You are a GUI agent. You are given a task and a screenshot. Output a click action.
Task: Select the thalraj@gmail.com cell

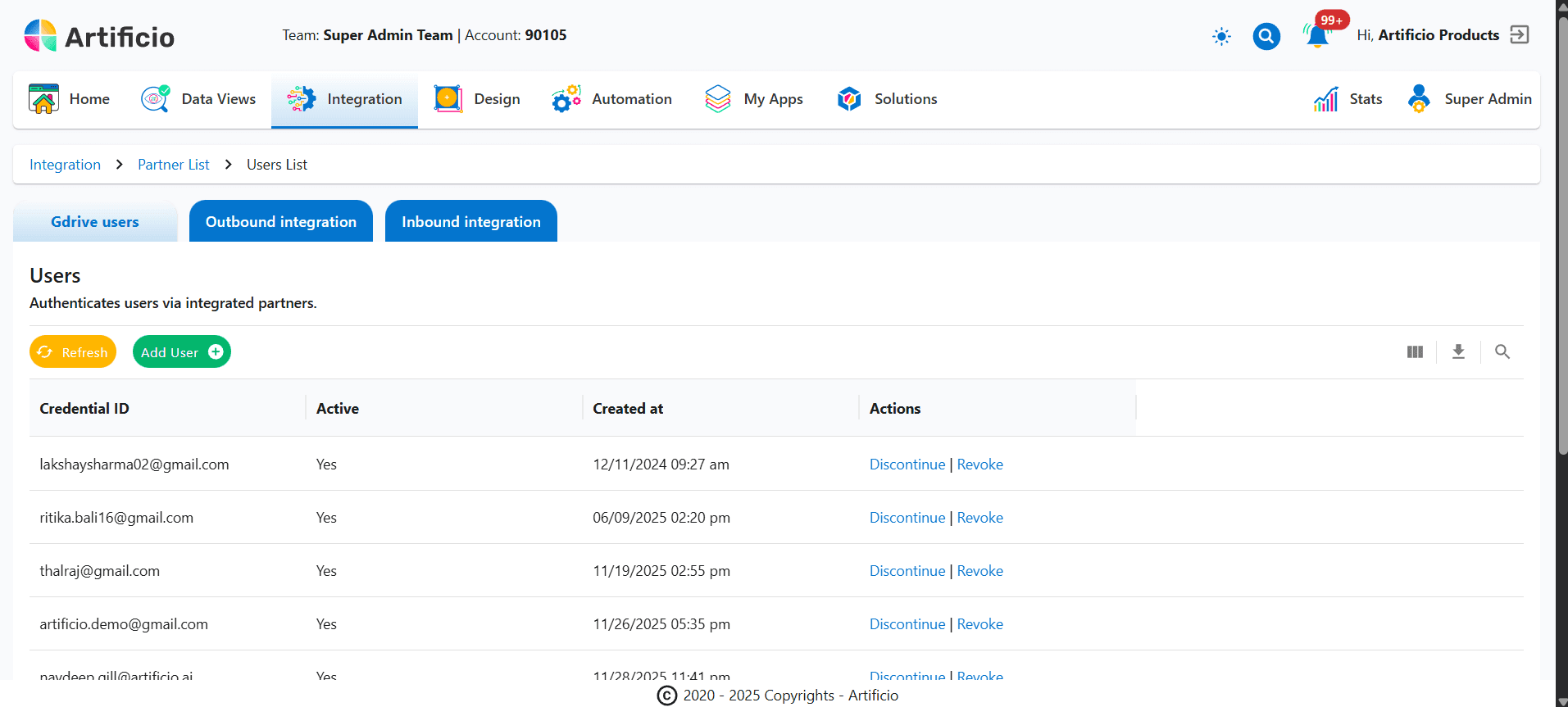[x=100, y=571]
